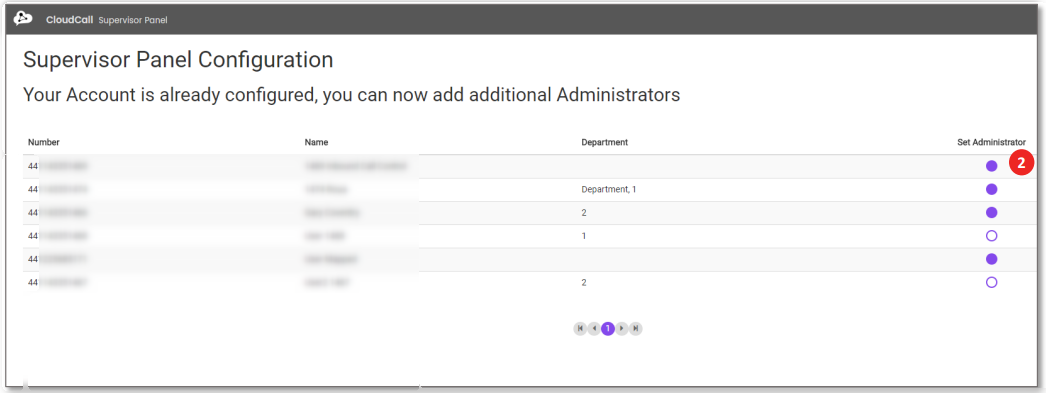Screen dimensions: 1046x393
Task: Click the Supervisor Panel title text
Action: [133, 20]
